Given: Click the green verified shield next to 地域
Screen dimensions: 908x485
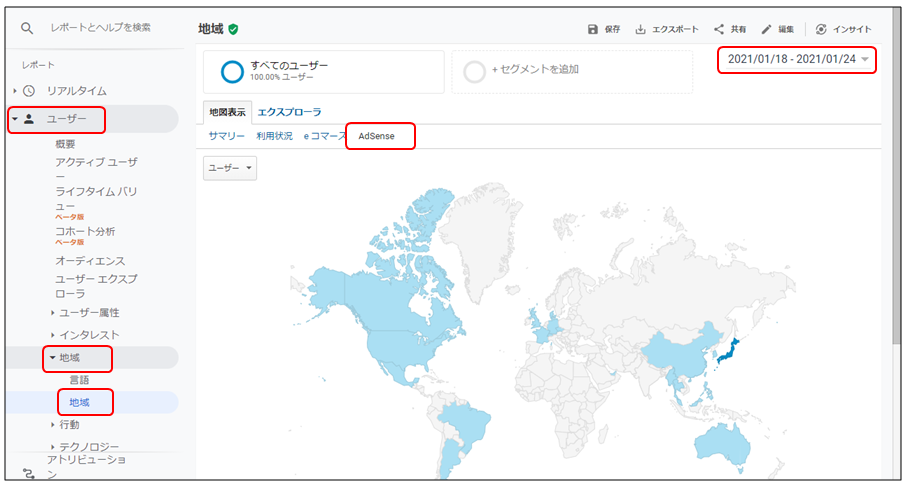Looking at the screenshot, I should point(233,30).
